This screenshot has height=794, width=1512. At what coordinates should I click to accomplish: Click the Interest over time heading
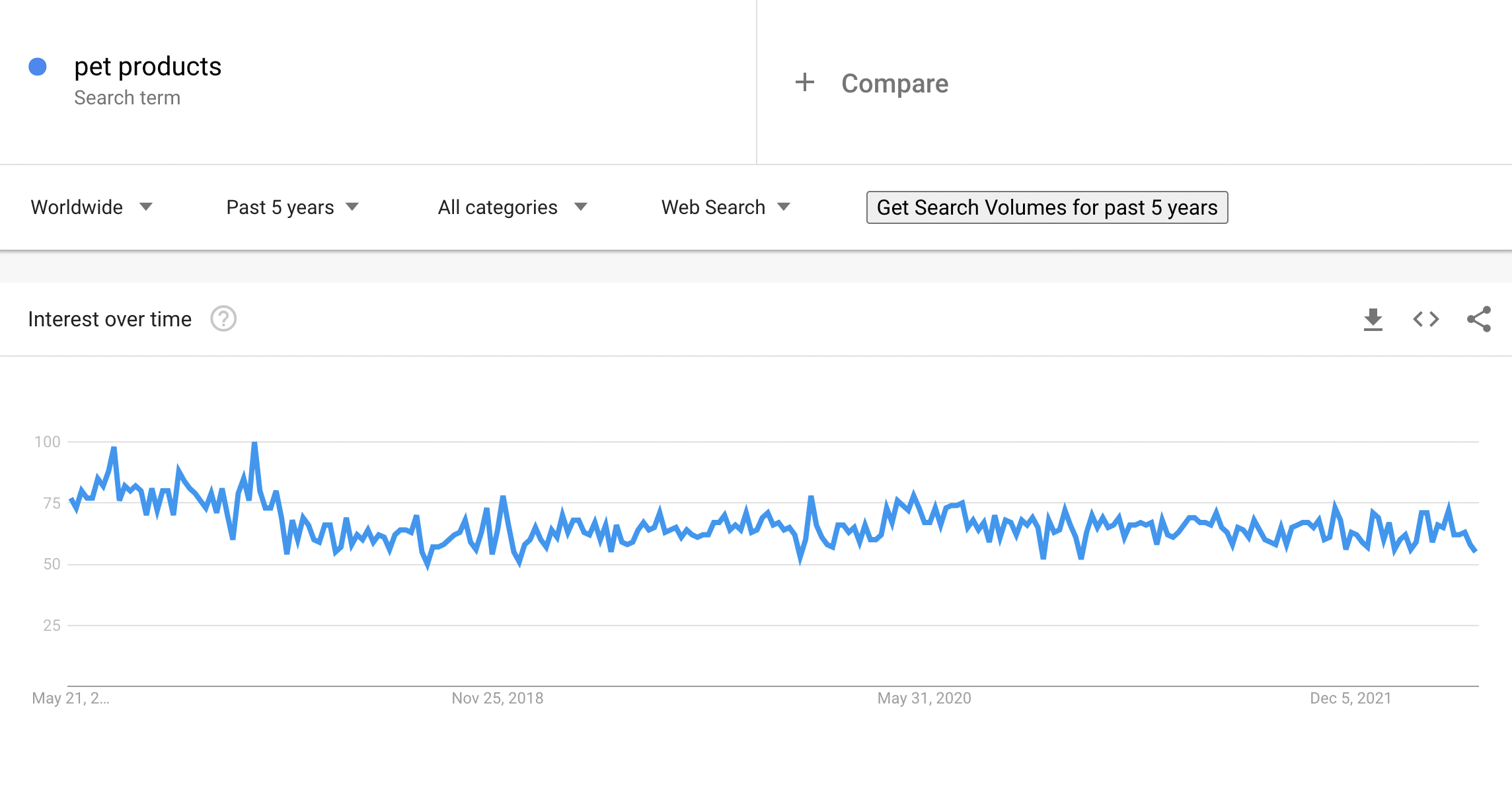click(x=110, y=320)
